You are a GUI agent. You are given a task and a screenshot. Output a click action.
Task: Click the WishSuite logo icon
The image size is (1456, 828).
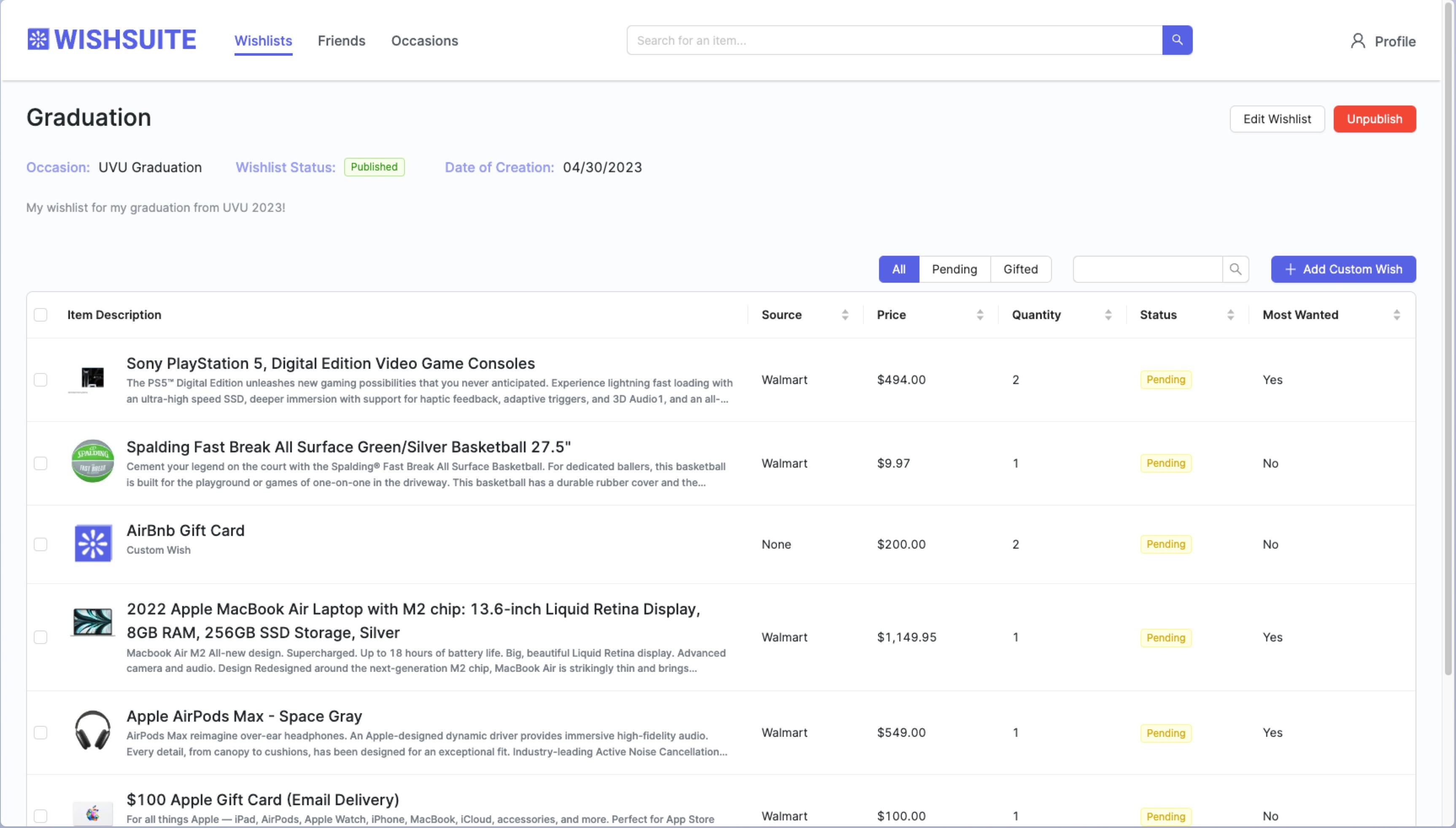(38, 39)
